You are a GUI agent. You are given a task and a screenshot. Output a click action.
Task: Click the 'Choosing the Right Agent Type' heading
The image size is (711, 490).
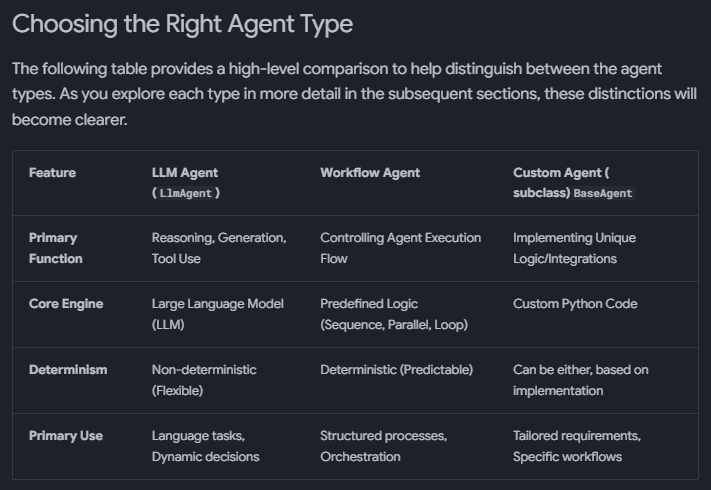pos(182,24)
